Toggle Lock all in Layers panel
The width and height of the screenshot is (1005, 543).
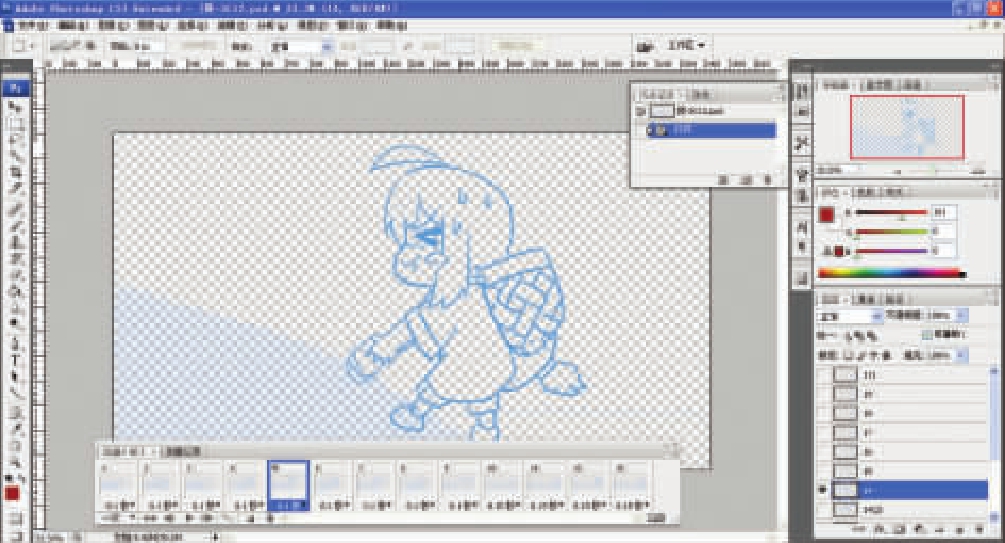[x=887, y=355]
